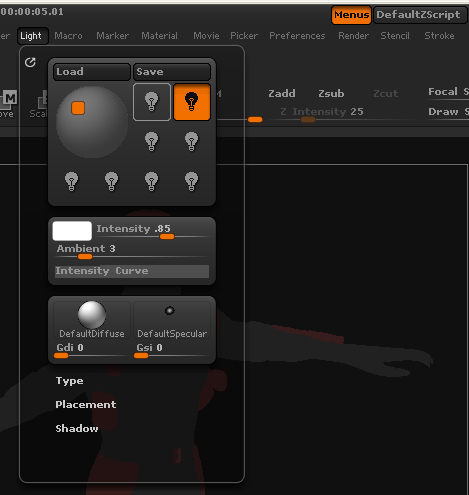The height and width of the screenshot is (495, 469).
Task: Click the Ambient 3 slider
Action: (132, 251)
